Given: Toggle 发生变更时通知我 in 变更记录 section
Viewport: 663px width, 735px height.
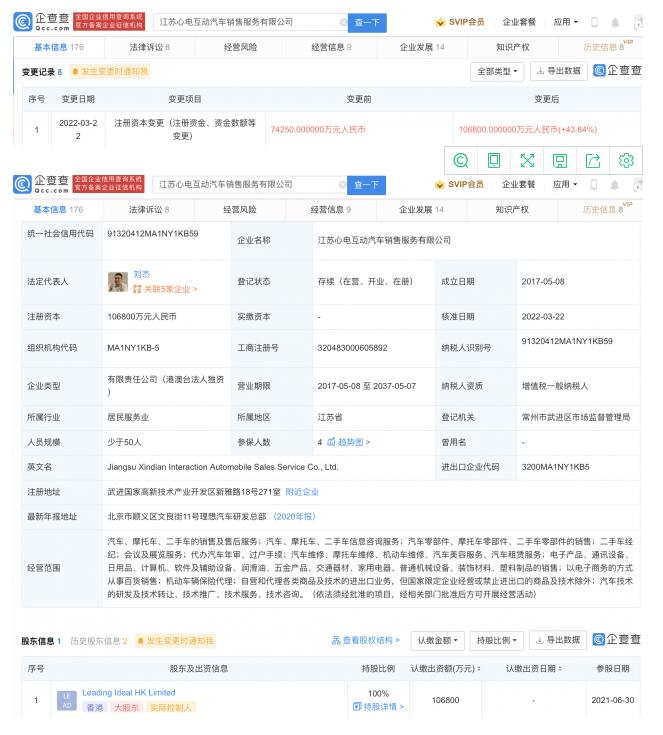Looking at the screenshot, I should click(x=113, y=72).
